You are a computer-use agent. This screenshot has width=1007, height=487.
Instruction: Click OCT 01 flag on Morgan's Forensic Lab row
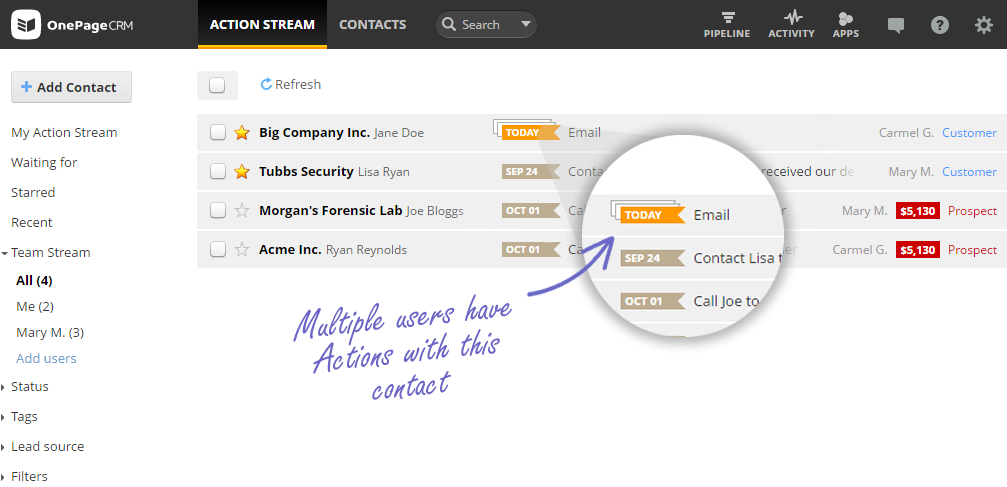[531, 211]
